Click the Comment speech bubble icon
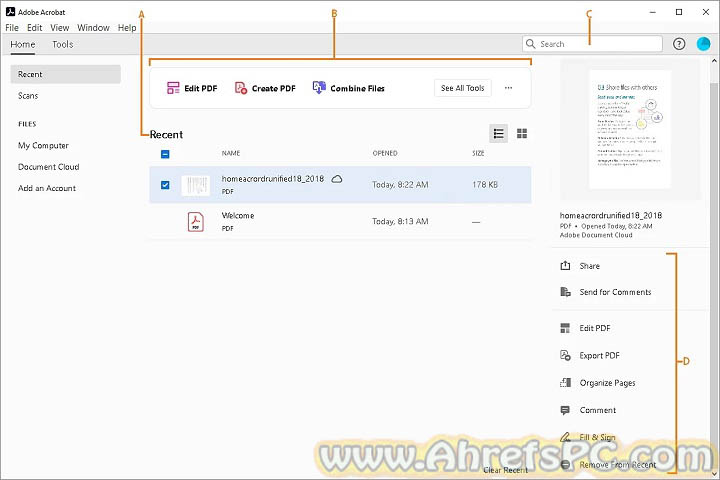Image resolution: width=720 pixels, height=480 pixels. click(565, 410)
